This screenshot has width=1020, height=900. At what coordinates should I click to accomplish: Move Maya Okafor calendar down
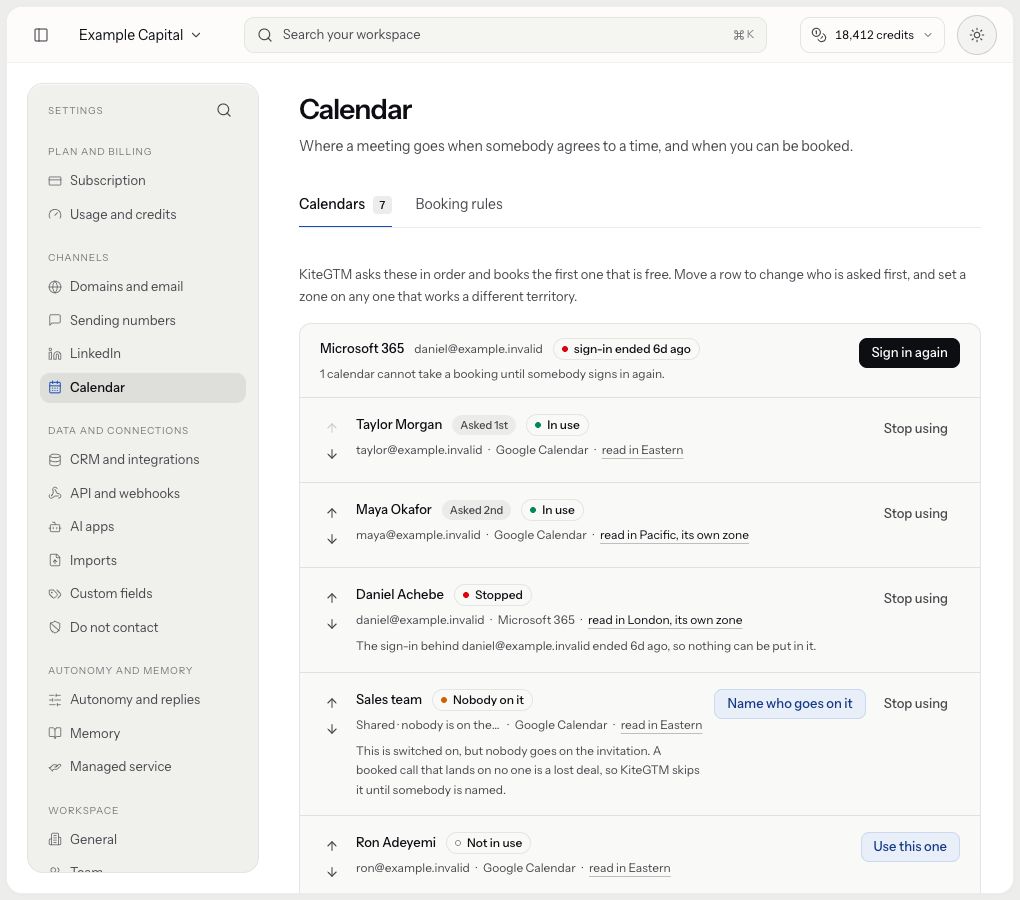click(x=332, y=539)
